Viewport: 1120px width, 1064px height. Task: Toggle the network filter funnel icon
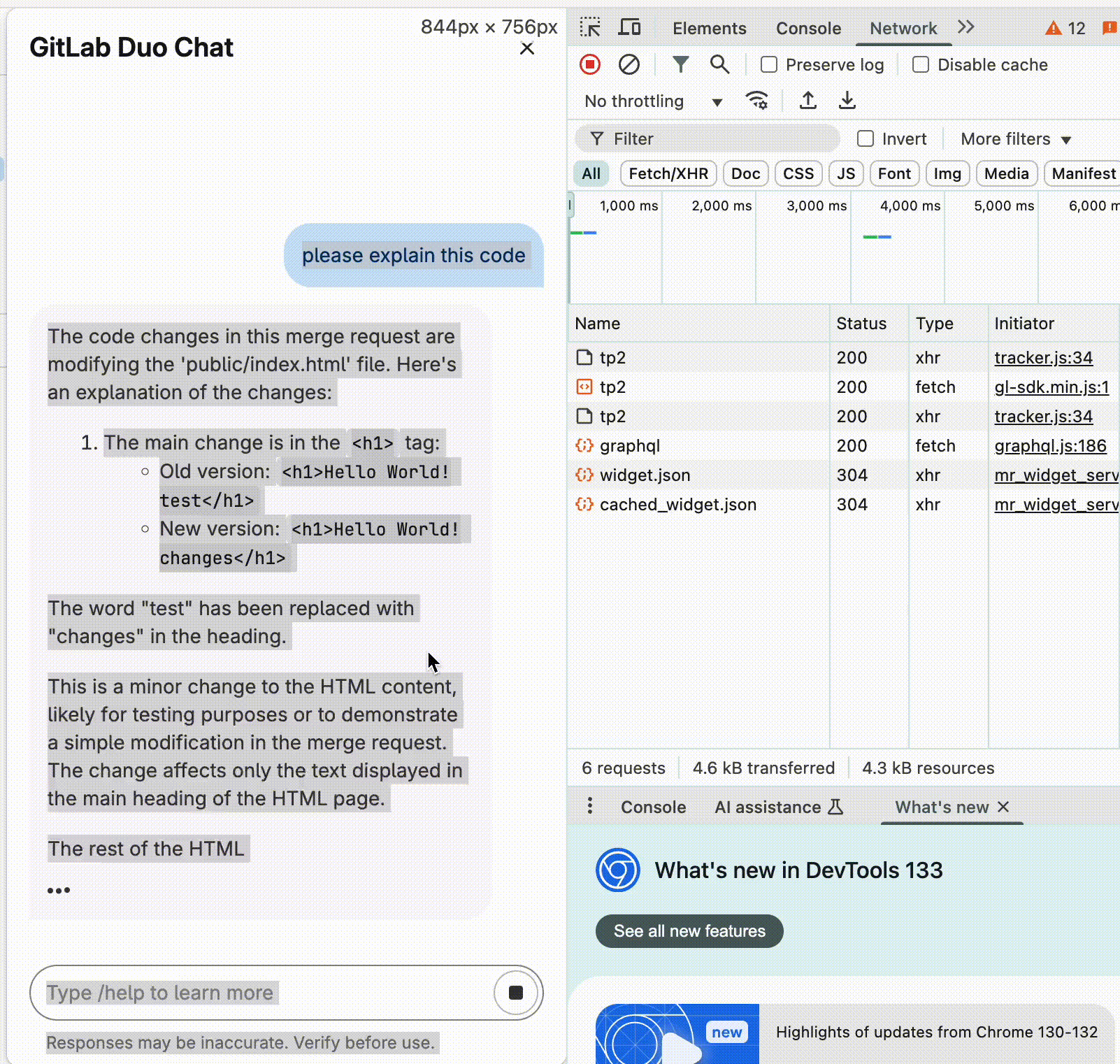(680, 64)
